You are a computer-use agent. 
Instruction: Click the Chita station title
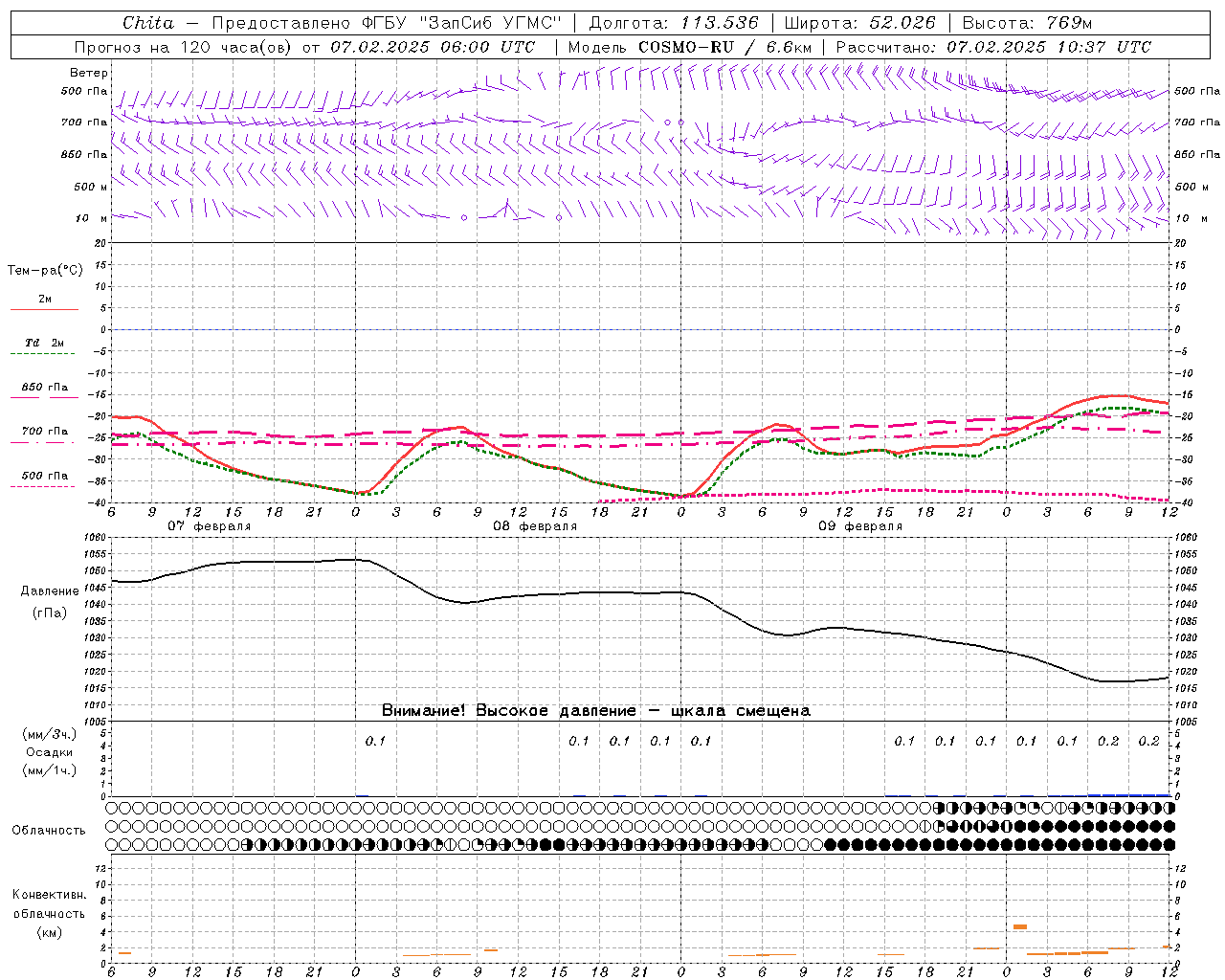point(148,23)
